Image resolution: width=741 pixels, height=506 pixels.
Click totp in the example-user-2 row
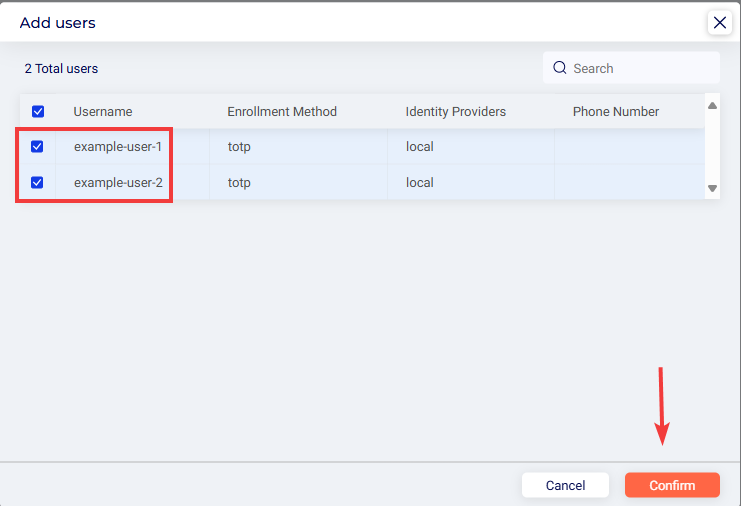[239, 183]
